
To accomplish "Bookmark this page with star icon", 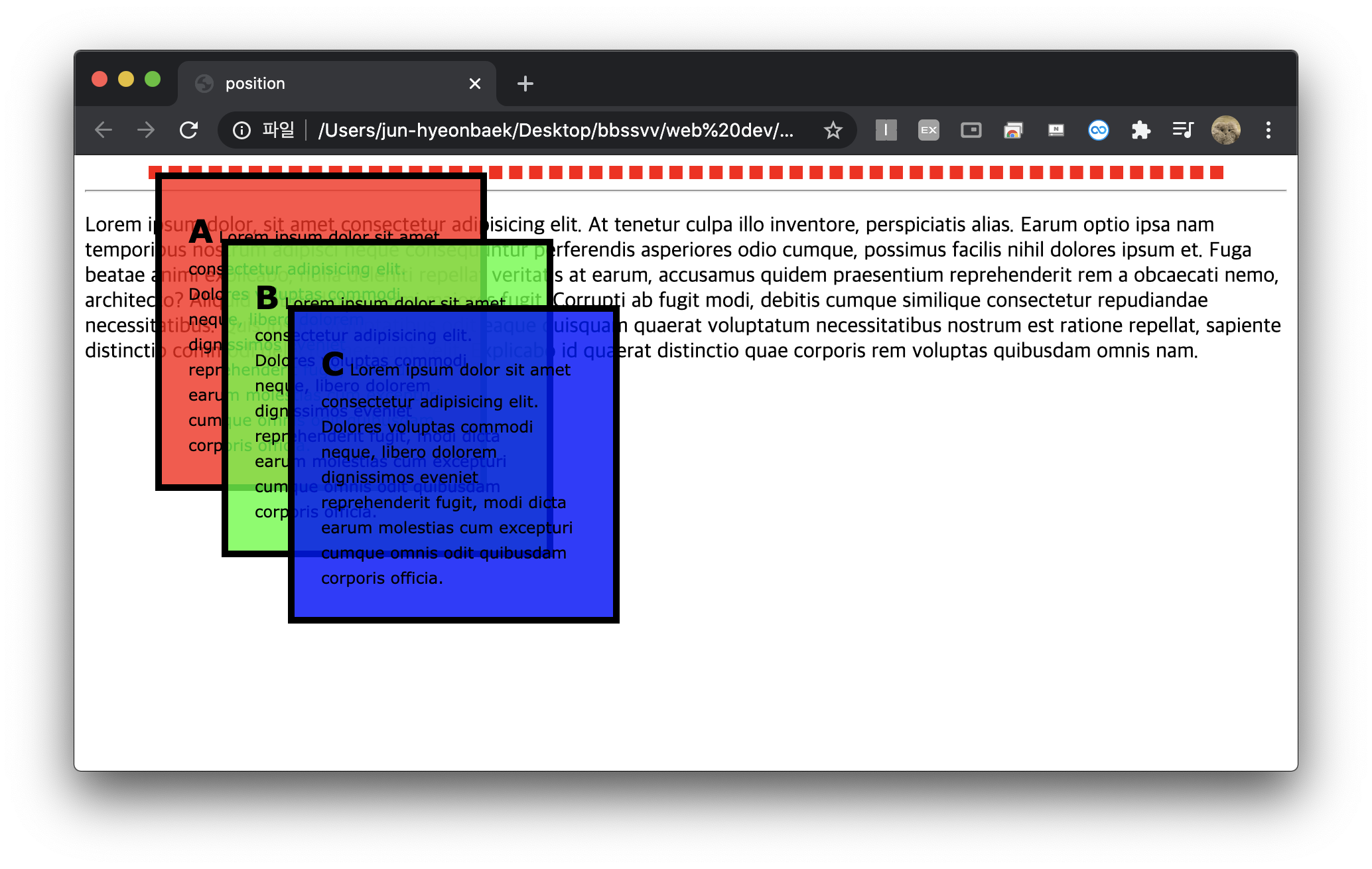I will coord(833,130).
